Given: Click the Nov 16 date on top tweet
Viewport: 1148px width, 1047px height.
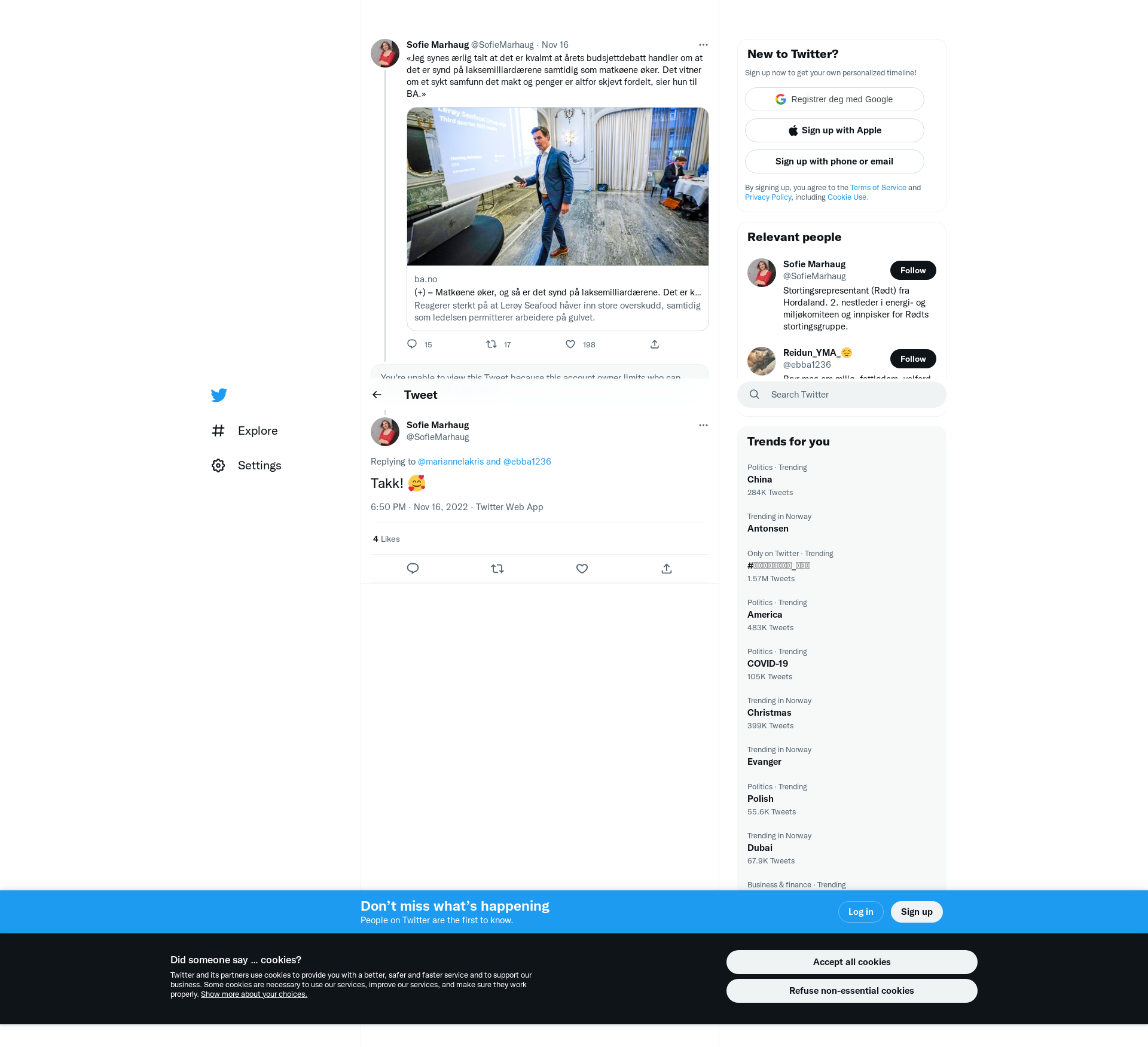Looking at the screenshot, I should pyautogui.click(x=555, y=45).
